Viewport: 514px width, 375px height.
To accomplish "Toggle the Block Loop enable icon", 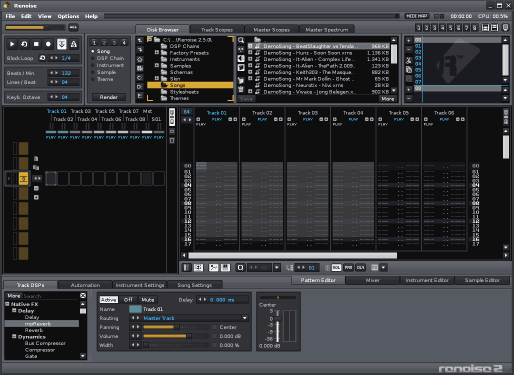I will [x=42, y=58].
